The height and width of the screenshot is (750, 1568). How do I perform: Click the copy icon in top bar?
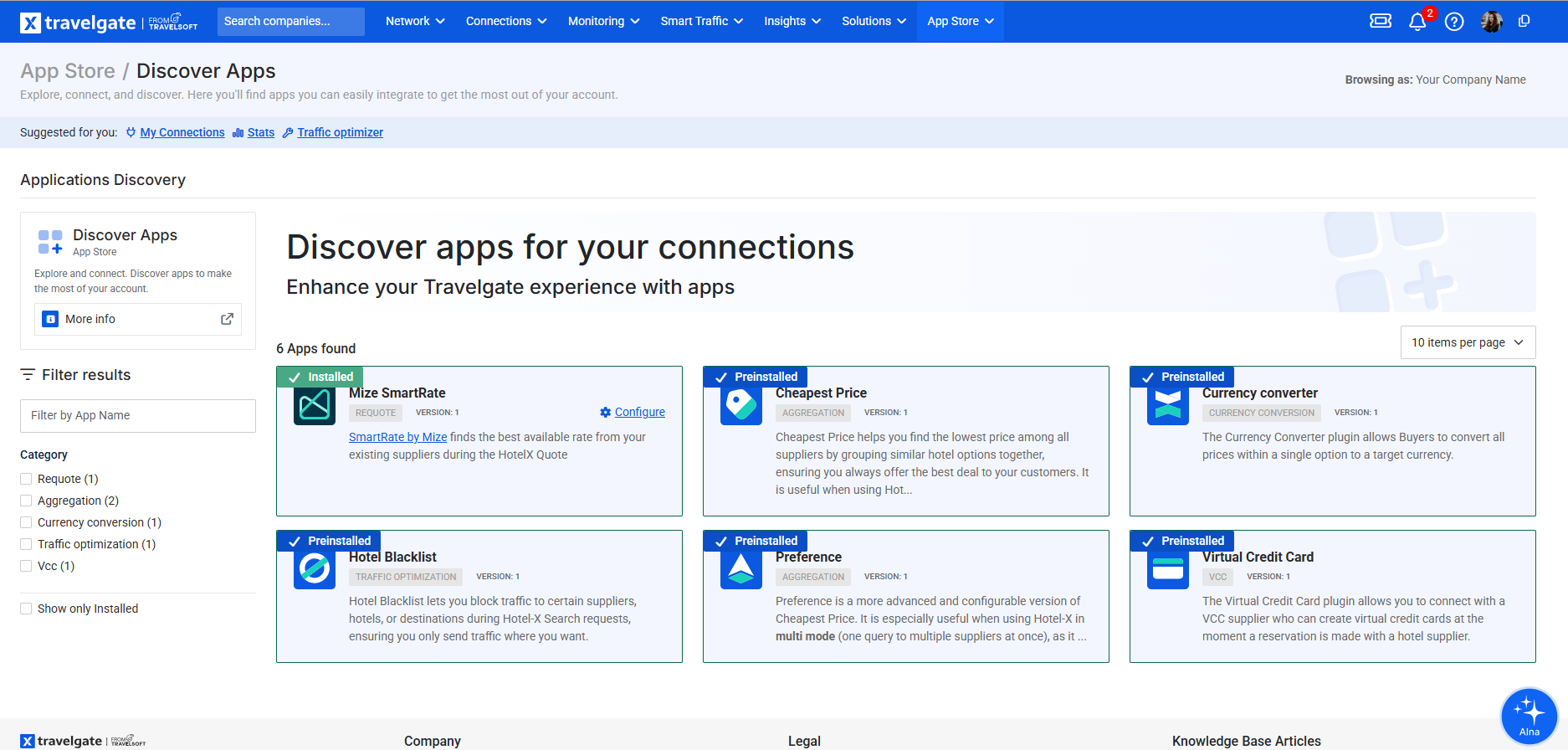[1524, 21]
